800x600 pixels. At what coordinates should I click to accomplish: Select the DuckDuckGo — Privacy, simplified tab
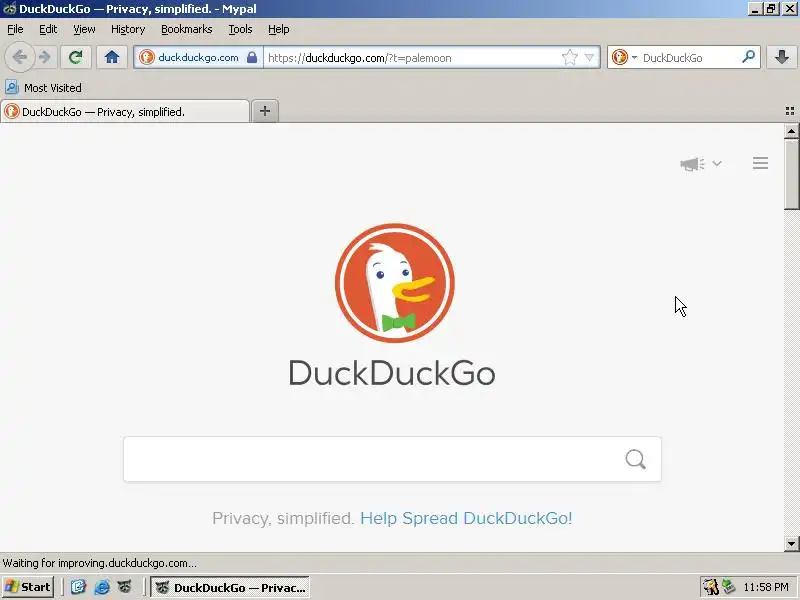point(126,112)
